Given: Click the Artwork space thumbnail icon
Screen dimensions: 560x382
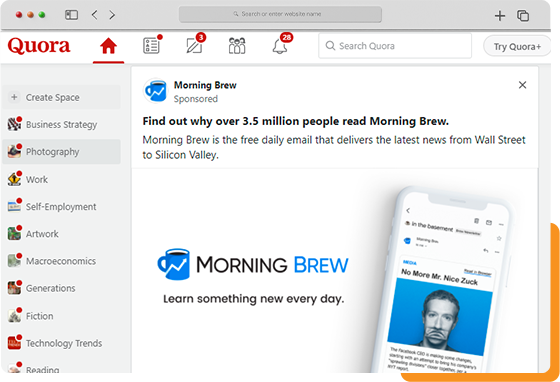Looking at the screenshot, I should click(14, 233).
